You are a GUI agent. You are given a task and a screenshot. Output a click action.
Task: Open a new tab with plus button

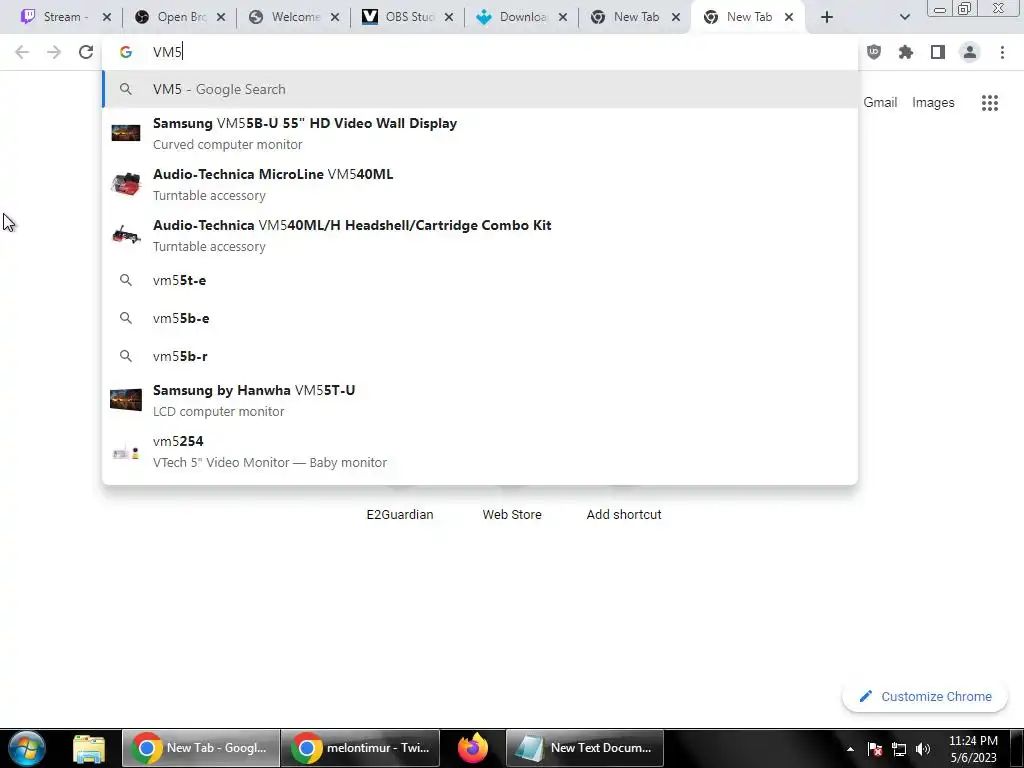pos(827,17)
